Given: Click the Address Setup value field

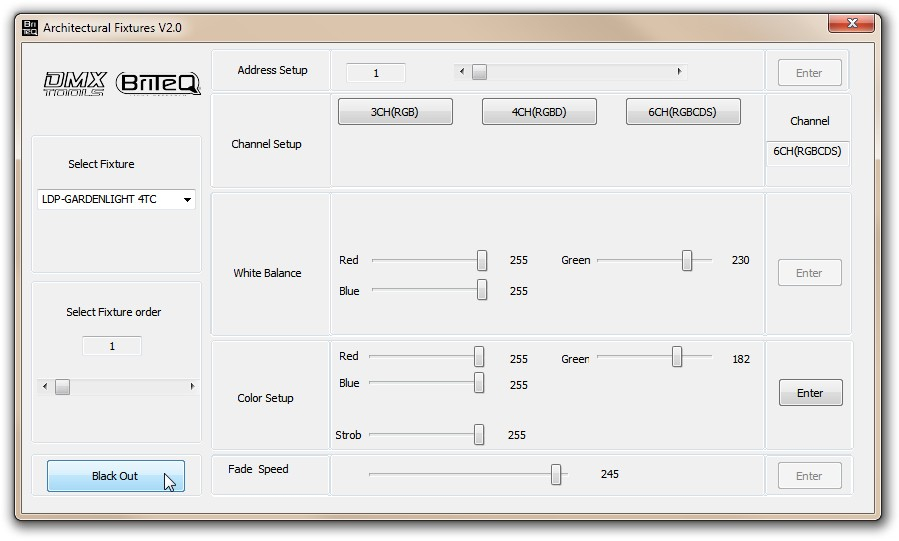Looking at the screenshot, I should coord(376,73).
